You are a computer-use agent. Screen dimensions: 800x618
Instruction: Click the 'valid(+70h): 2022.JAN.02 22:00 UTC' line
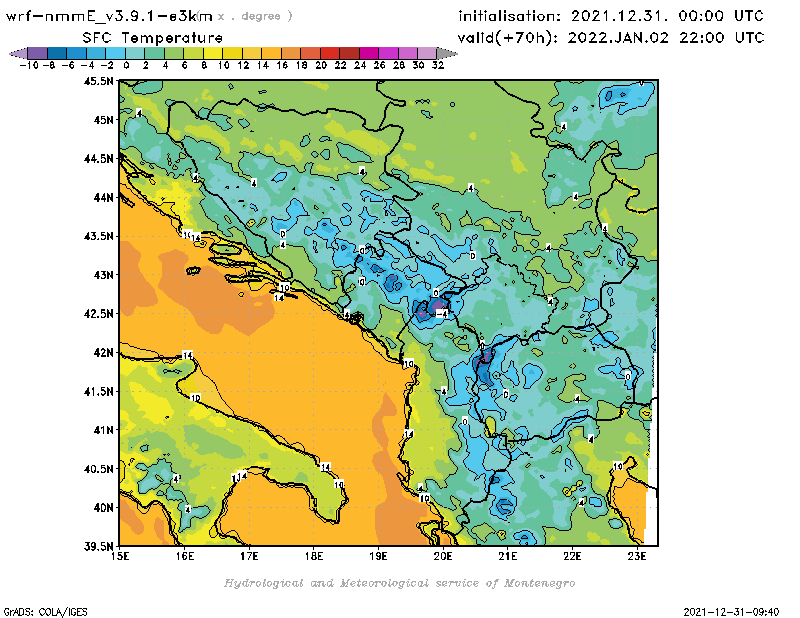(x=611, y=38)
